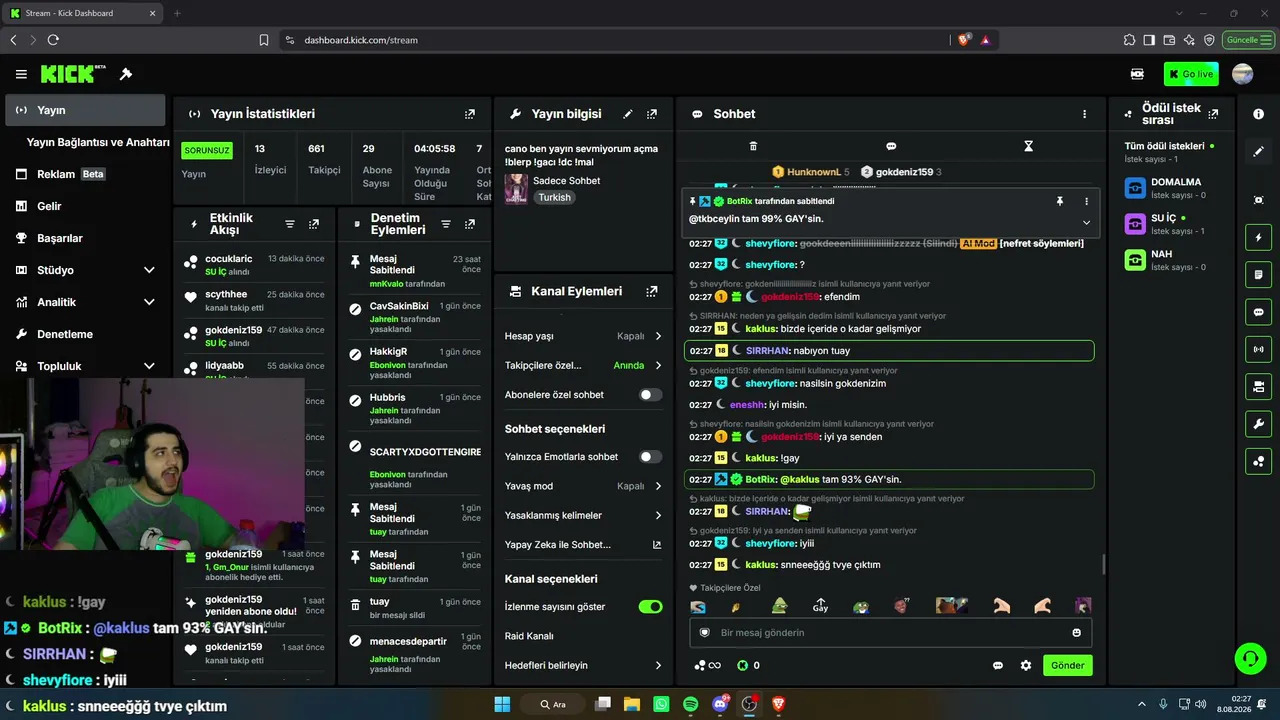Toggle Yalnızca Emotlarla sohbet switch
This screenshot has width=1280, height=720.
tap(651, 457)
